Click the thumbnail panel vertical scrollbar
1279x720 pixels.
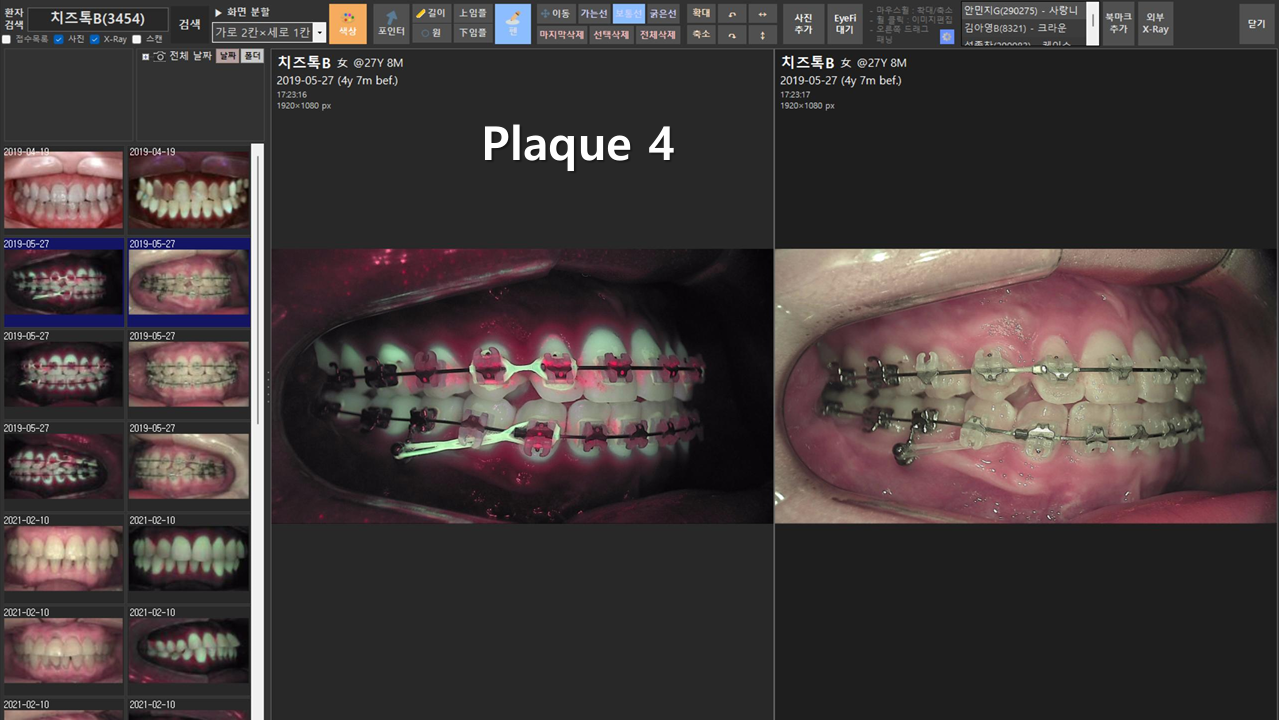pyautogui.click(x=256, y=432)
